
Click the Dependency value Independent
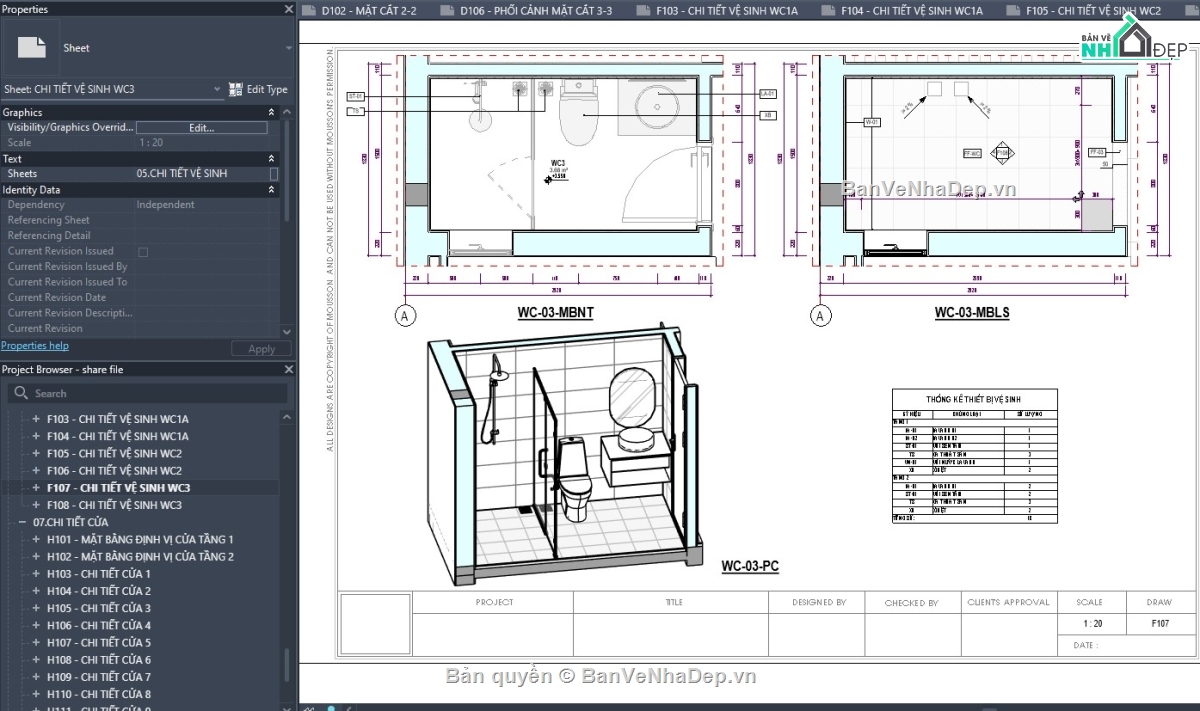166,205
